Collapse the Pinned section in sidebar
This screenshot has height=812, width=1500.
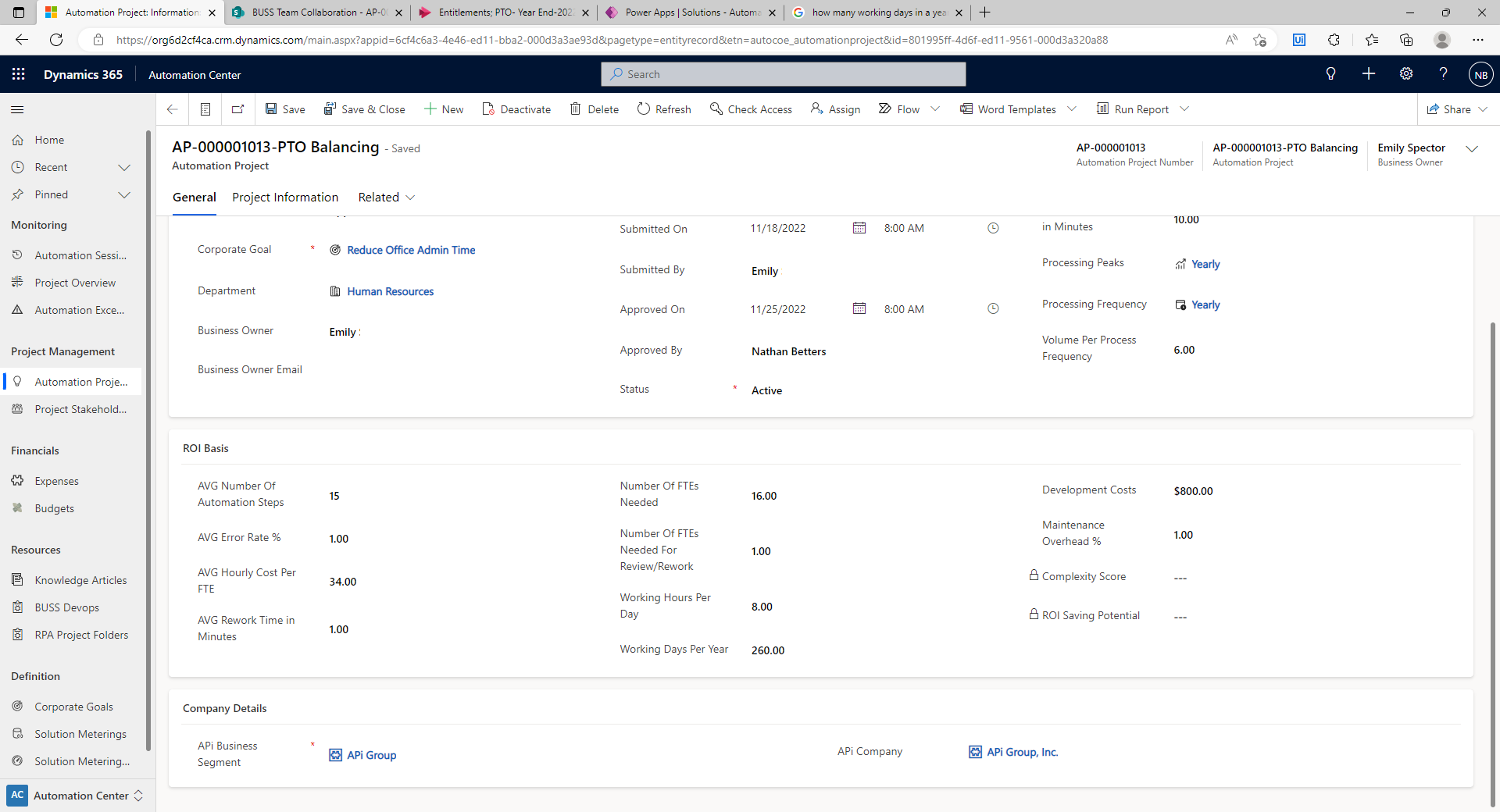tap(124, 194)
